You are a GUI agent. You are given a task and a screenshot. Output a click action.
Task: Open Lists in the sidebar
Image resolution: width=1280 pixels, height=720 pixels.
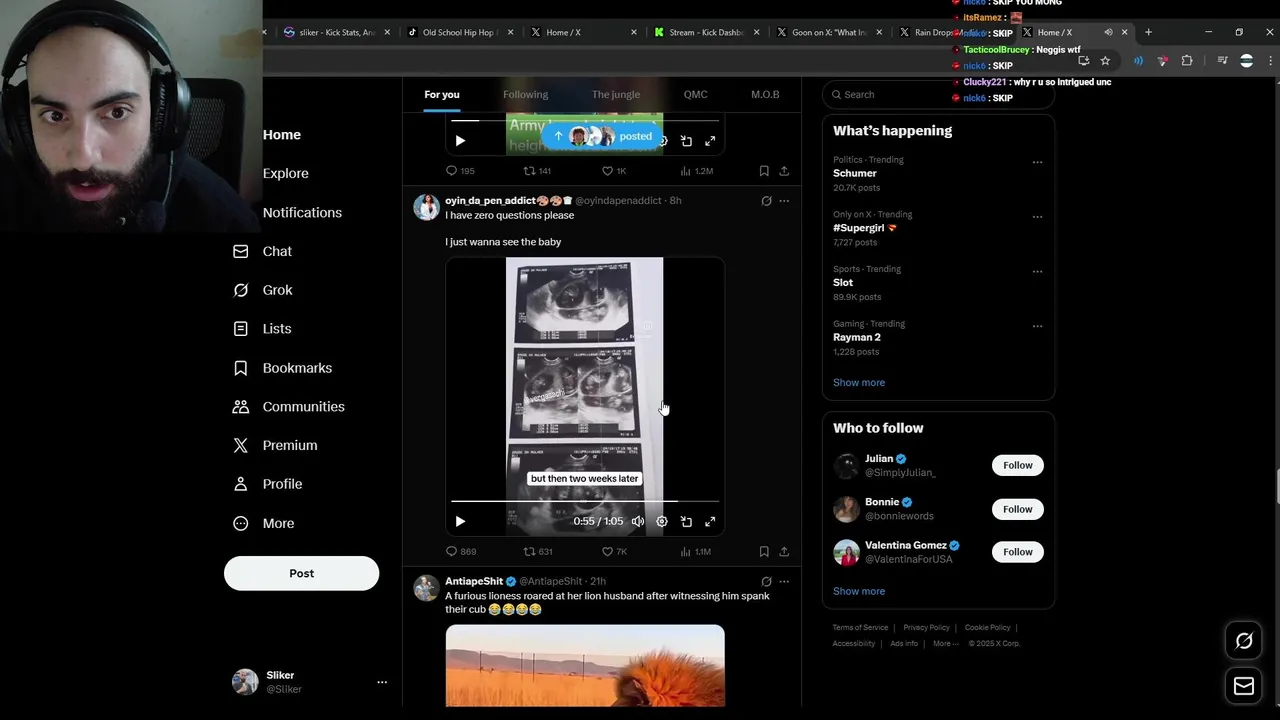[x=262, y=329]
